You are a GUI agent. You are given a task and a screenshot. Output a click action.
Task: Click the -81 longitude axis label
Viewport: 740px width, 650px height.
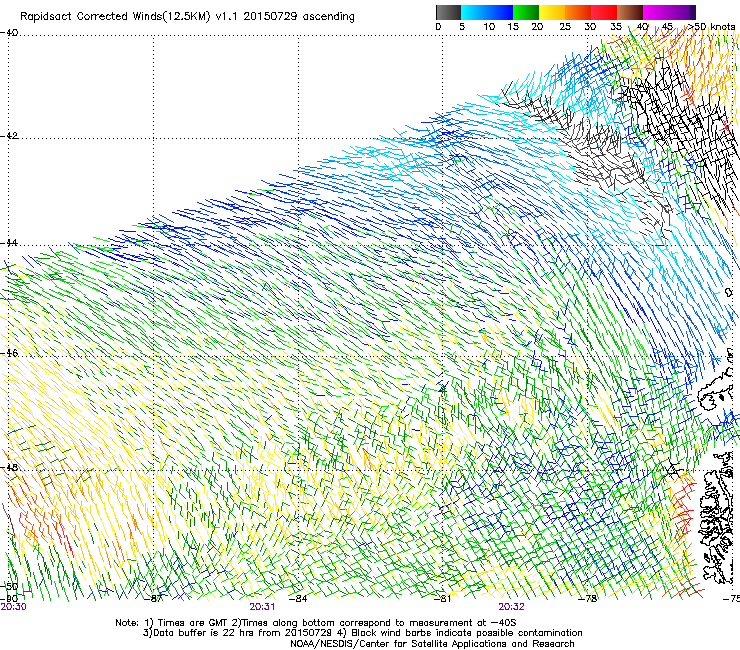pos(443,599)
